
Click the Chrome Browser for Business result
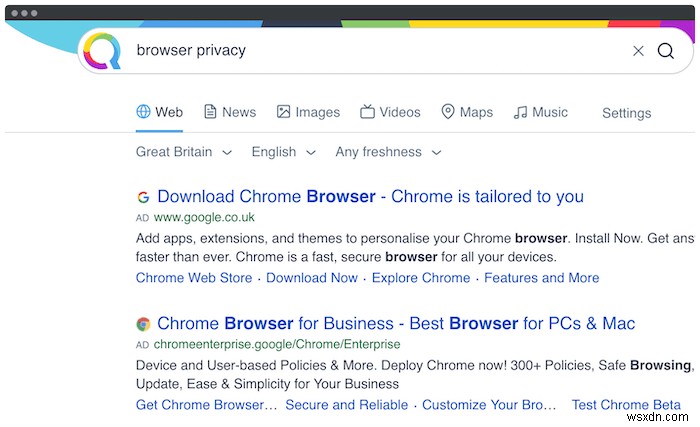tap(396, 323)
